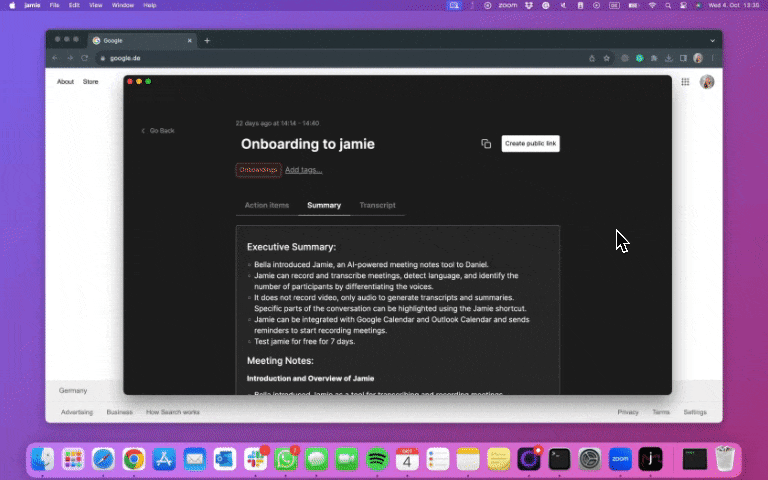Open Mail from the dock
The height and width of the screenshot is (480, 768).
pyautogui.click(x=195, y=459)
